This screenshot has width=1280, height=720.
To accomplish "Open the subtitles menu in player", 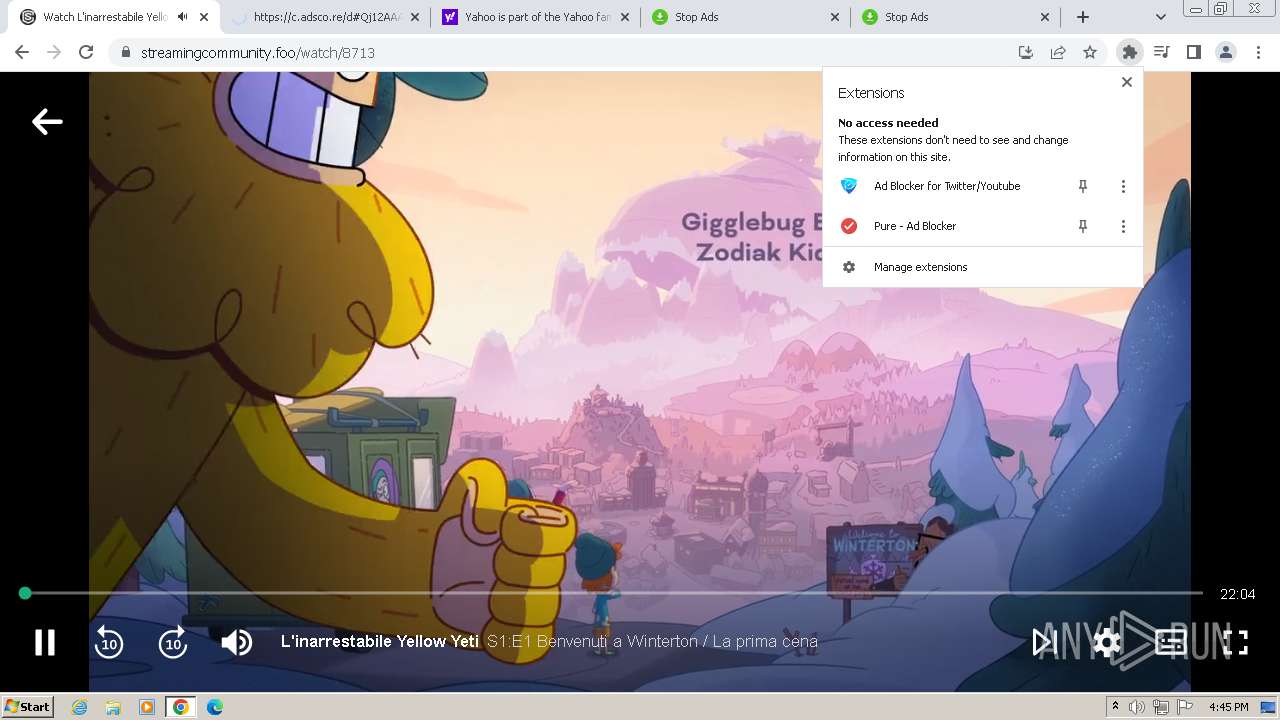I will coord(1171,642).
